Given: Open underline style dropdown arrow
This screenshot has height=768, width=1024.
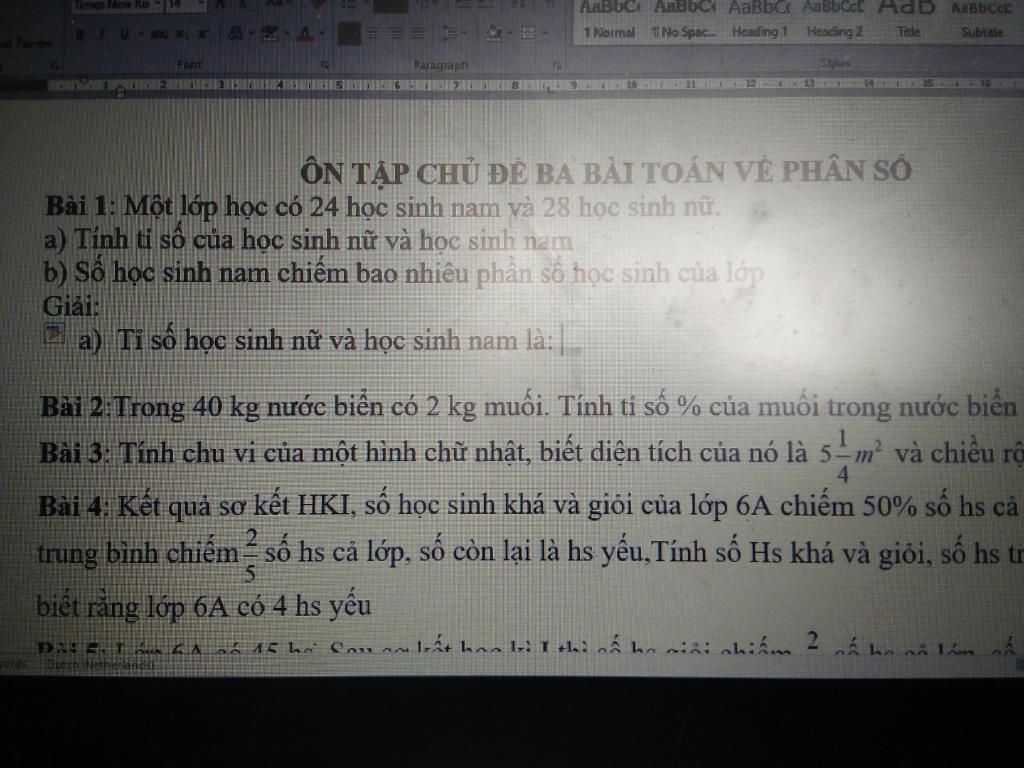Looking at the screenshot, I should coord(140,34).
